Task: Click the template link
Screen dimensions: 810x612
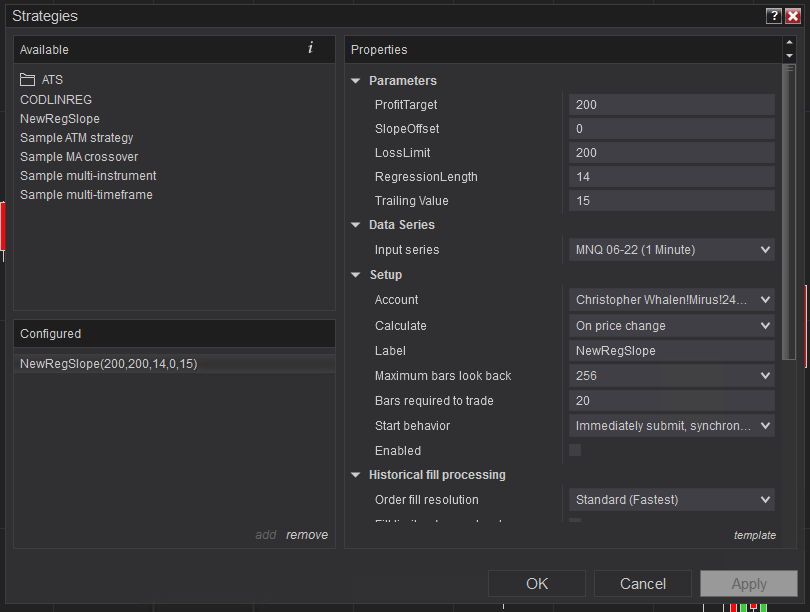Action: pyautogui.click(x=754, y=535)
